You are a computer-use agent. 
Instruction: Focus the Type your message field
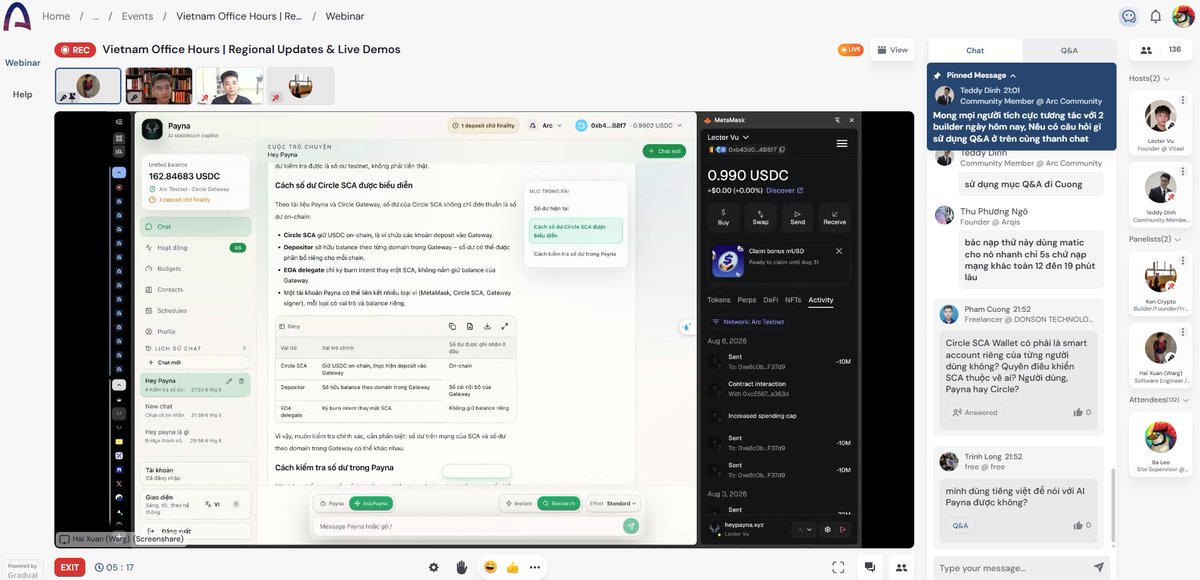[1012, 568]
